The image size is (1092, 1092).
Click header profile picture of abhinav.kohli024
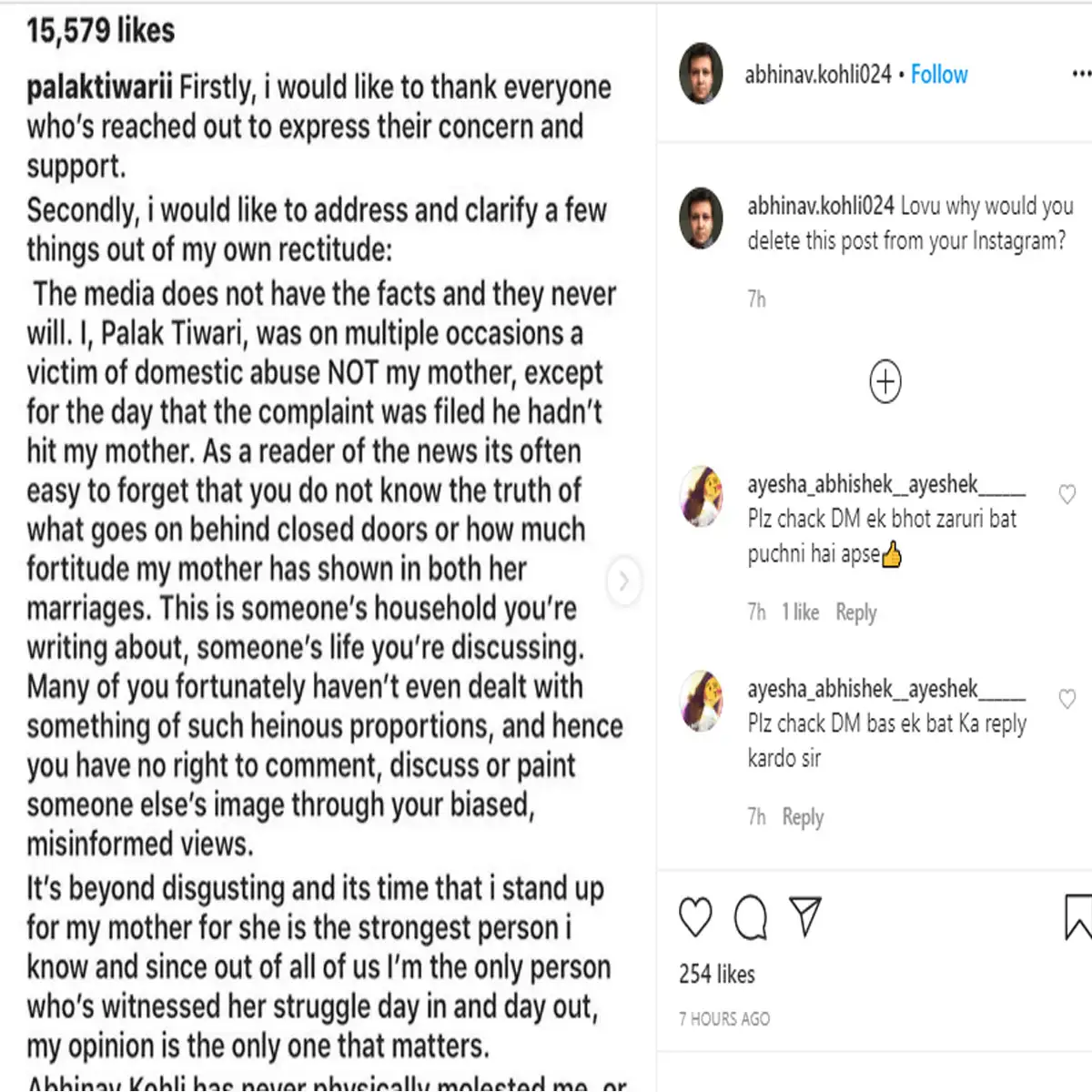[x=701, y=73]
